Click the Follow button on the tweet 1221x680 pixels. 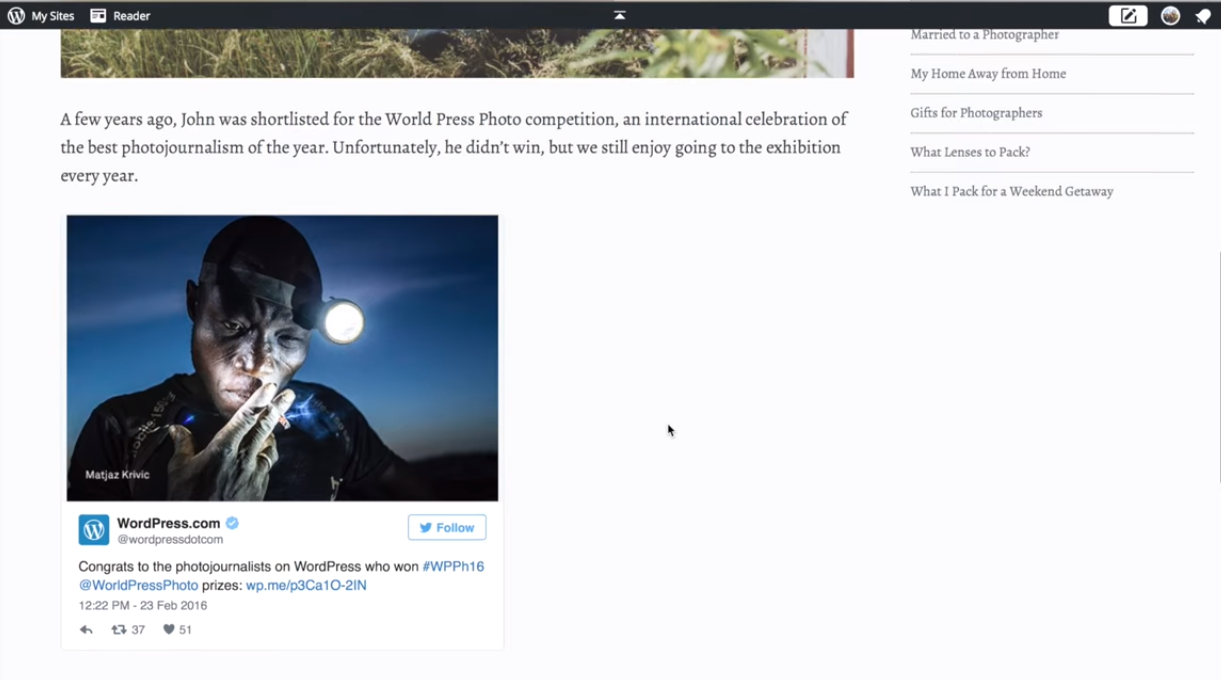pos(447,528)
